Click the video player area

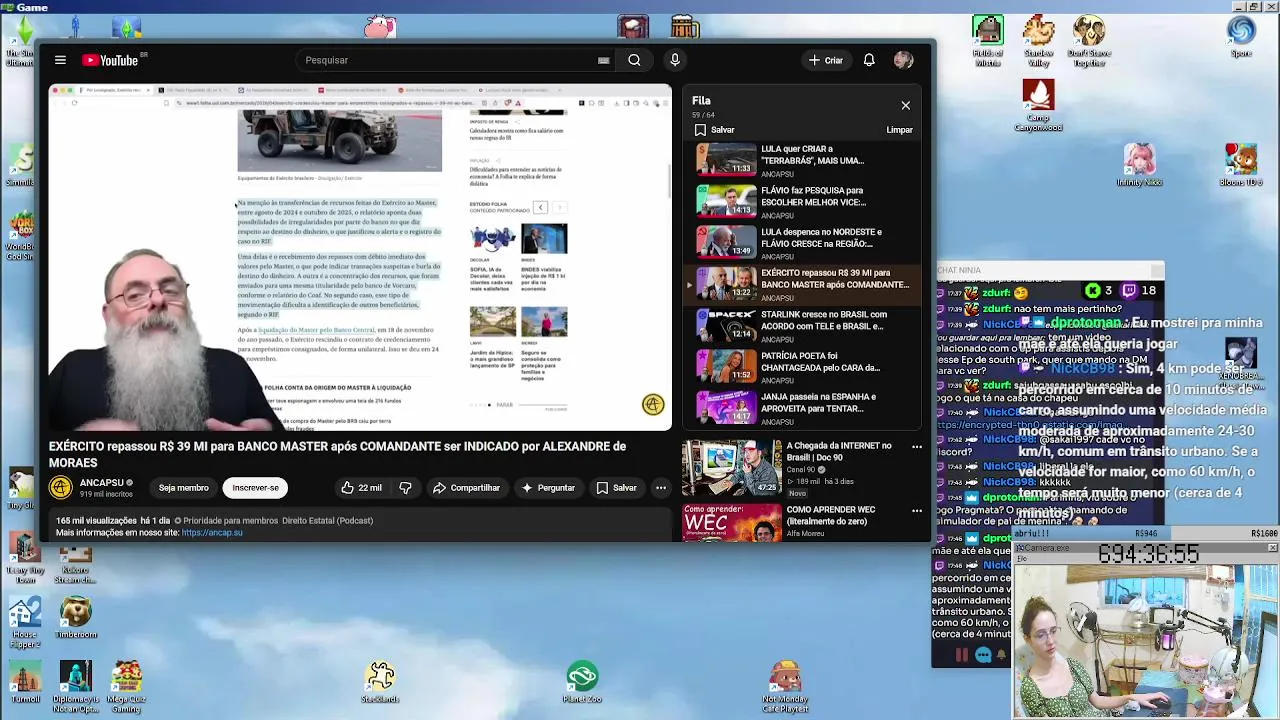click(360, 258)
